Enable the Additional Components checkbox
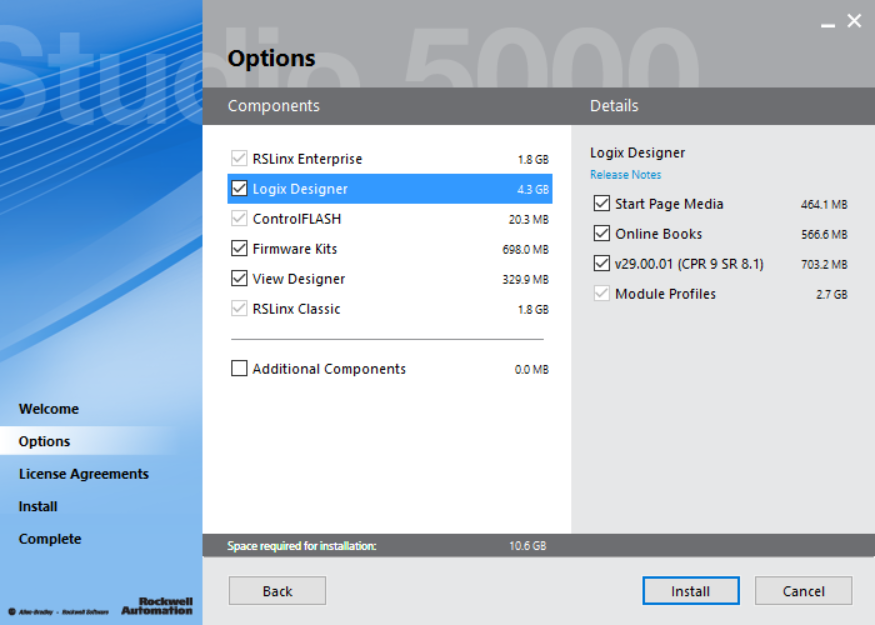This screenshot has width=875, height=625. point(239,368)
